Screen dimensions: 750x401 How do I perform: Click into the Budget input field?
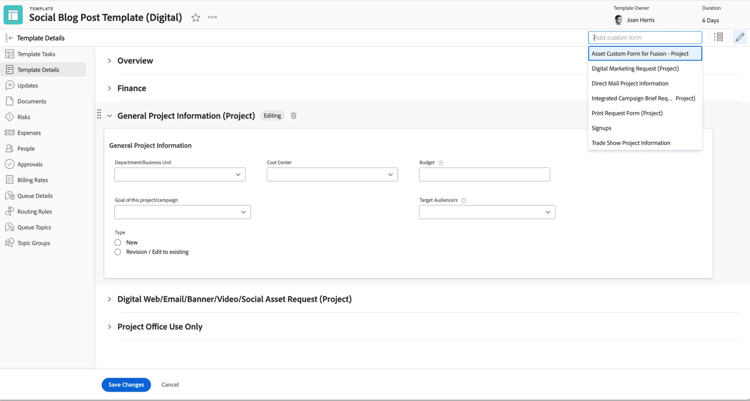coord(484,174)
